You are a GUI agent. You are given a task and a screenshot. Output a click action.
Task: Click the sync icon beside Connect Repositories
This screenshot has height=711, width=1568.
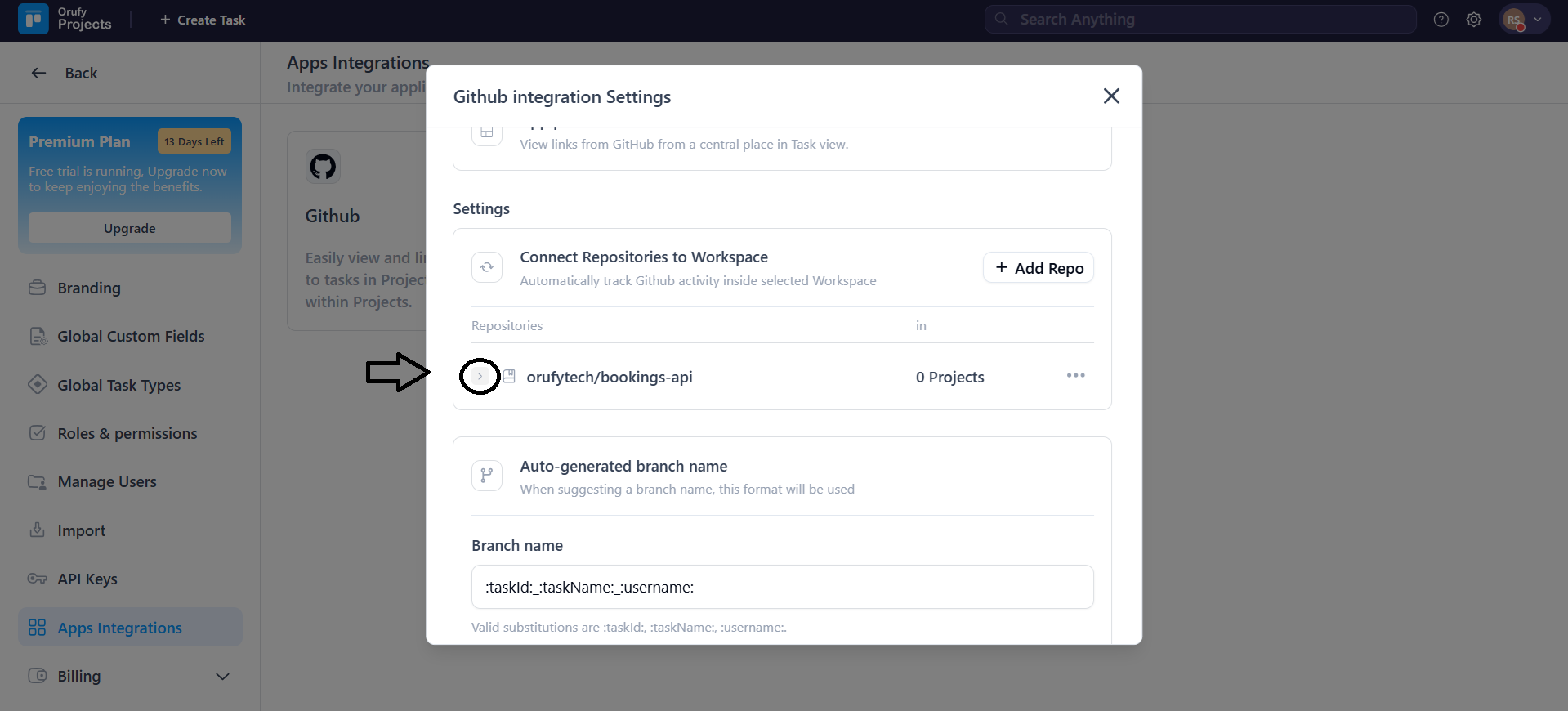(487, 267)
